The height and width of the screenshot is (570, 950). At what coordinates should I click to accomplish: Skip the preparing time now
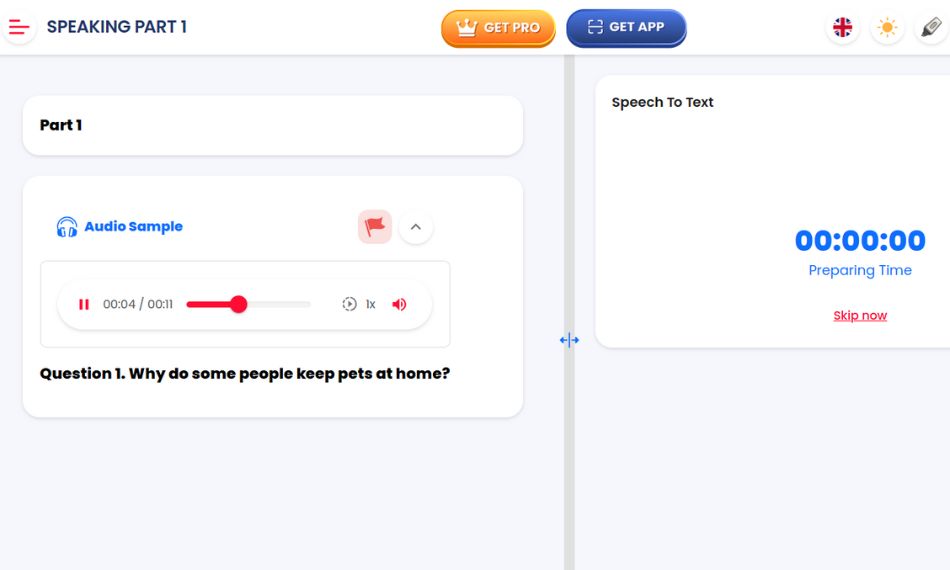[x=860, y=315]
